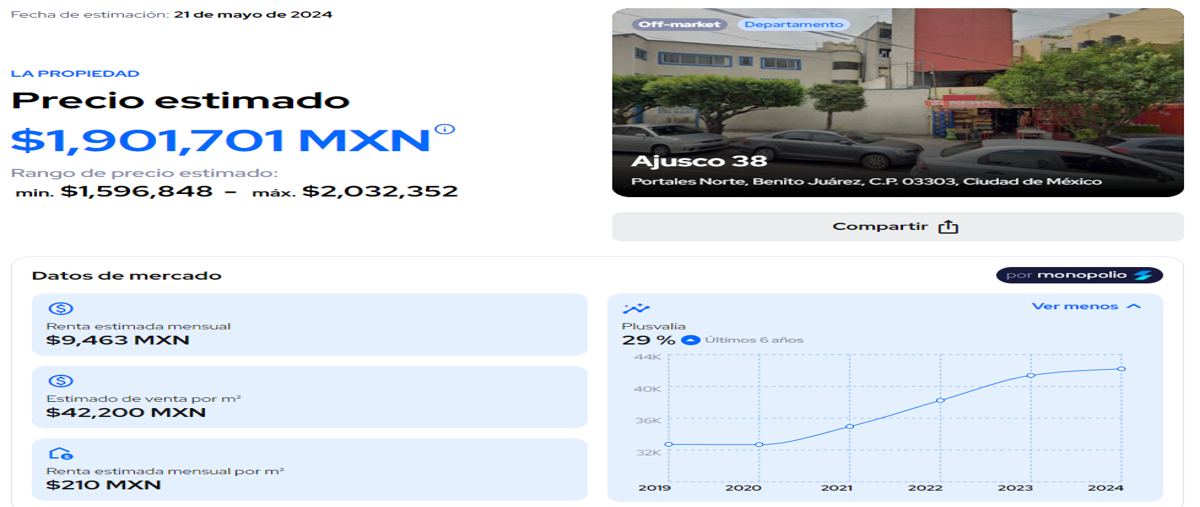Select the Off-market tag
1200x507 pixels.
[x=680, y=24]
